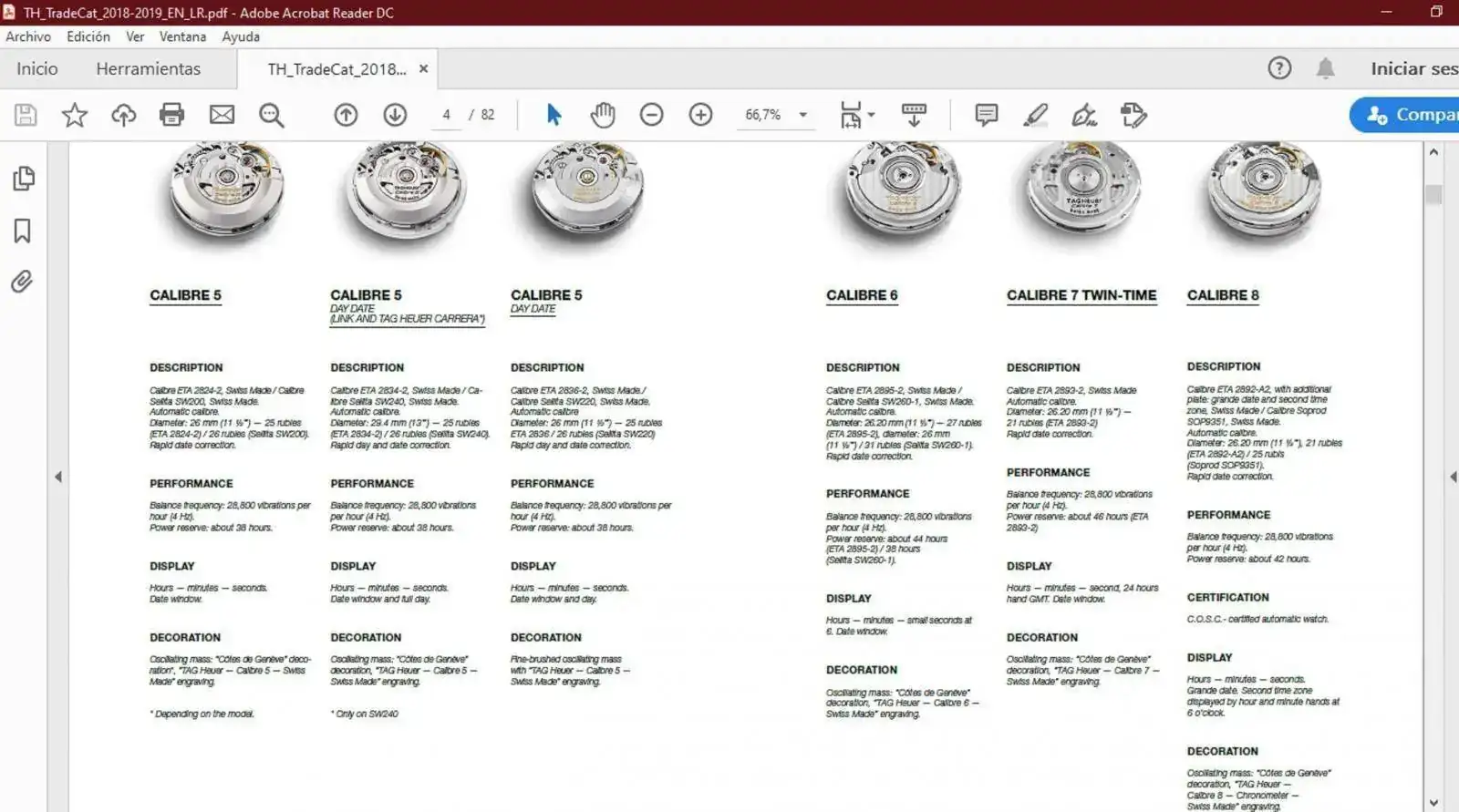Send file by email icon

point(222,115)
